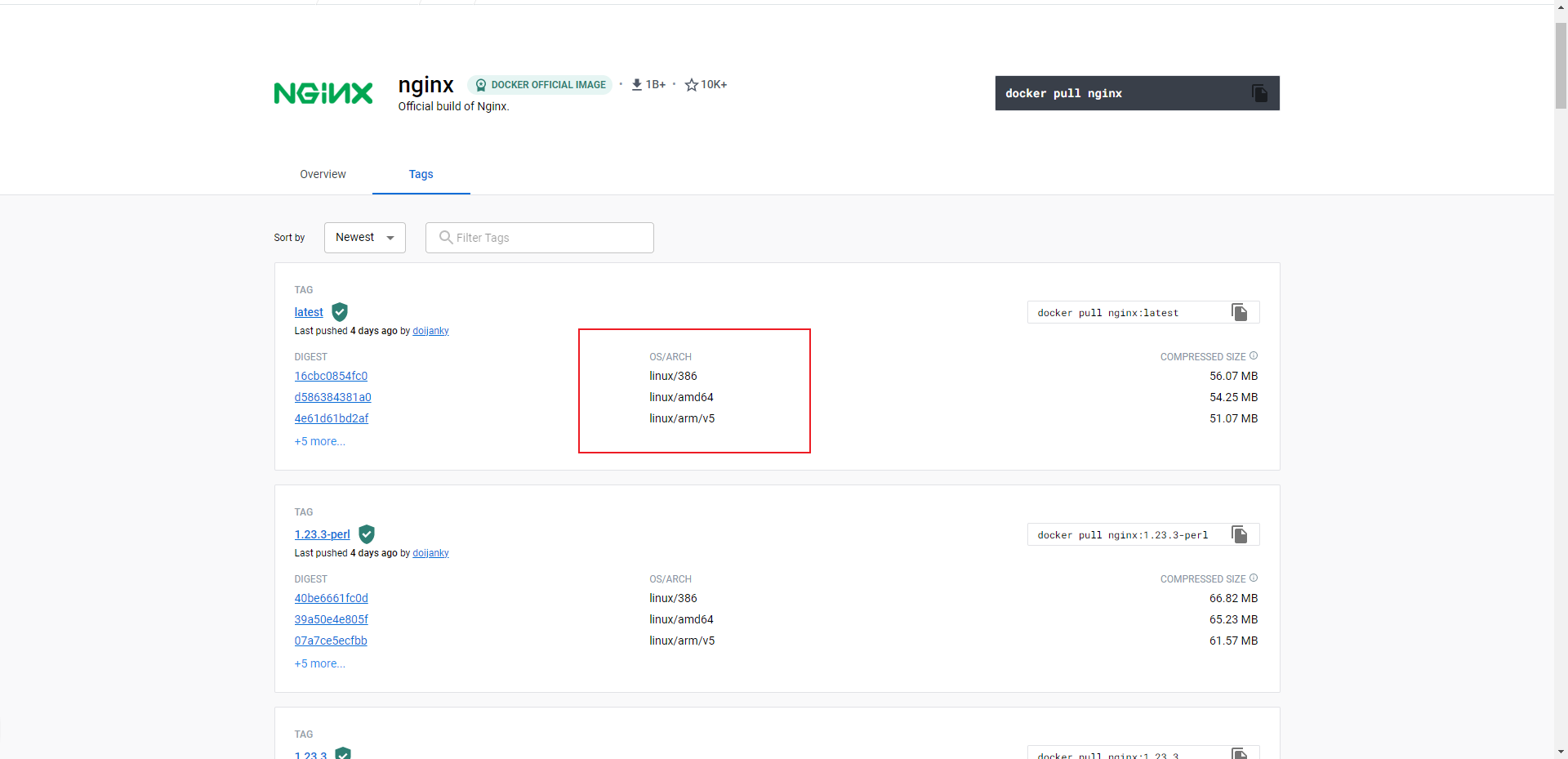Open digest 07a7ce5ecfbb
The image size is (1568, 759).
331,641
